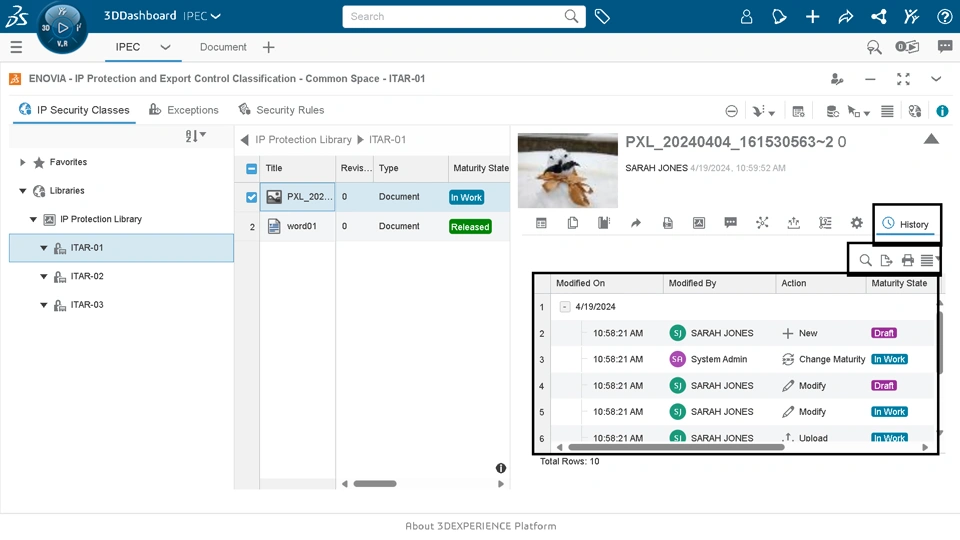
Task: Open the 3D compass play button
Action: click(62, 28)
